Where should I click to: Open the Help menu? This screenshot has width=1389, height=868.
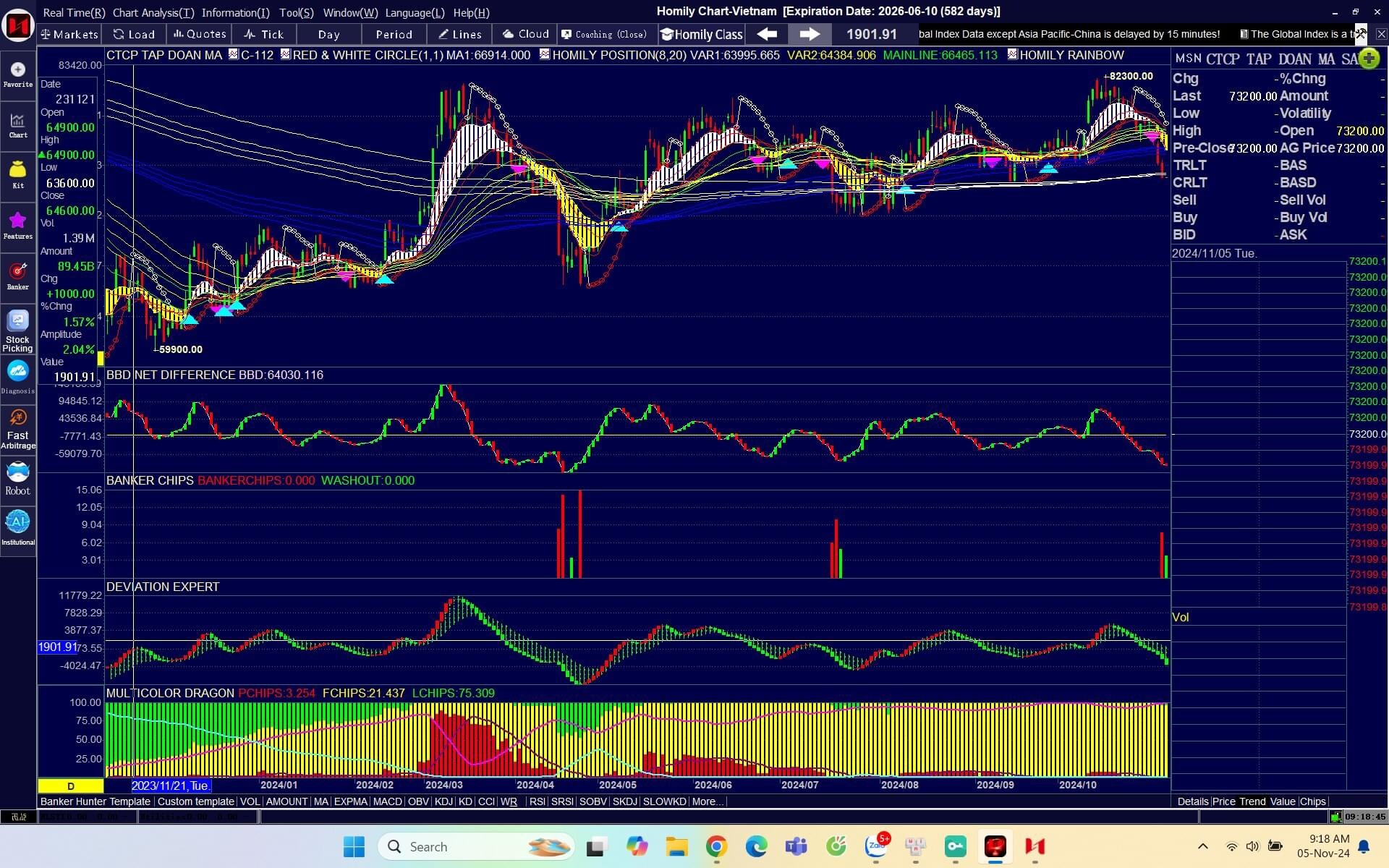coord(471,12)
